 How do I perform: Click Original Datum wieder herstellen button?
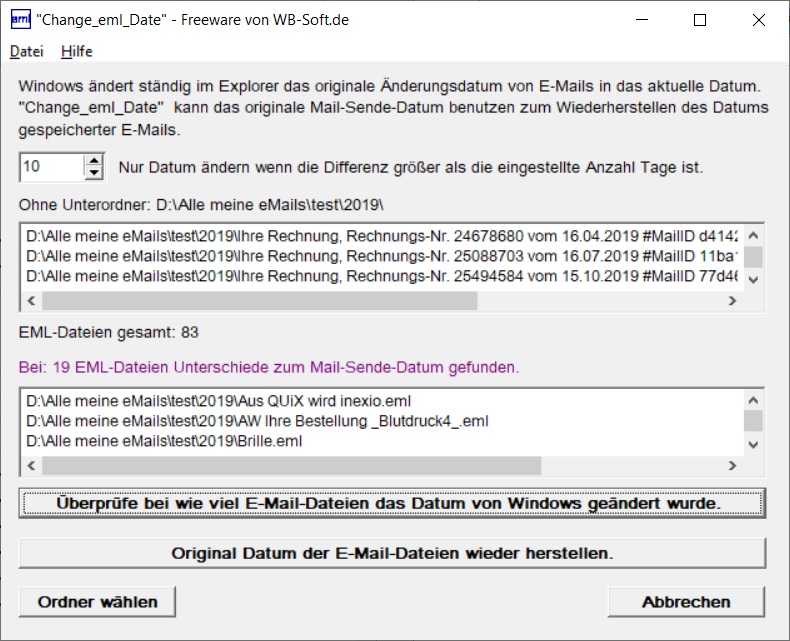point(392,552)
